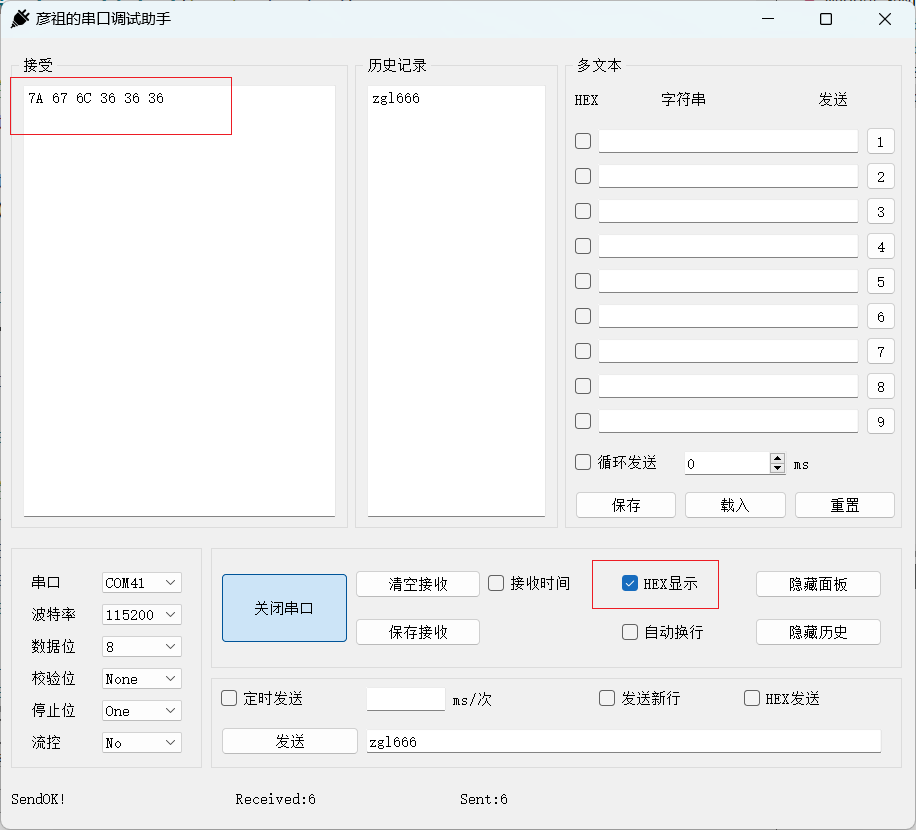The image size is (916, 830).
Task: Click the Received:6 counter in status bar
Action: click(275, 799)
